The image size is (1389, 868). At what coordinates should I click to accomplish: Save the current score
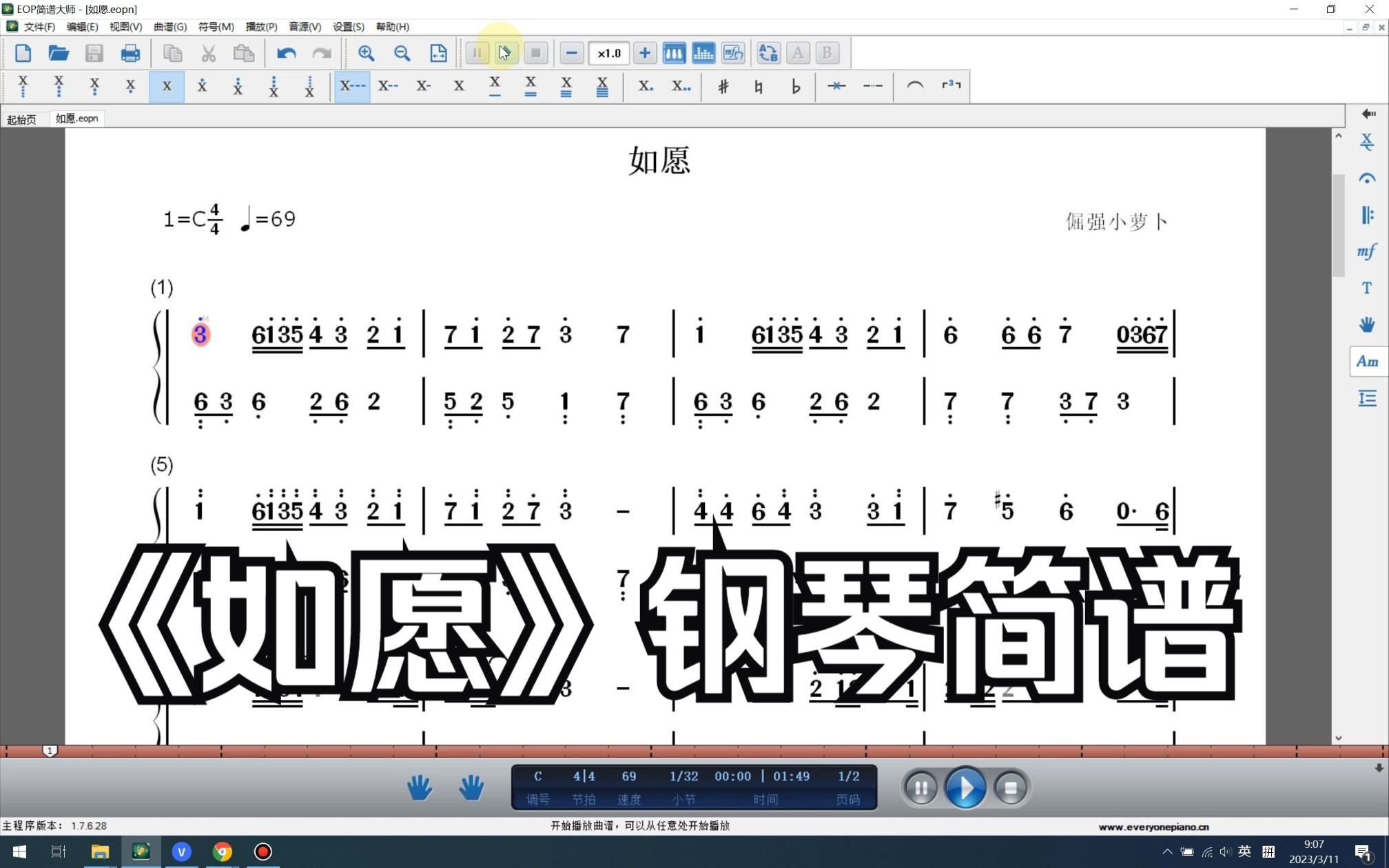[94, 53]
